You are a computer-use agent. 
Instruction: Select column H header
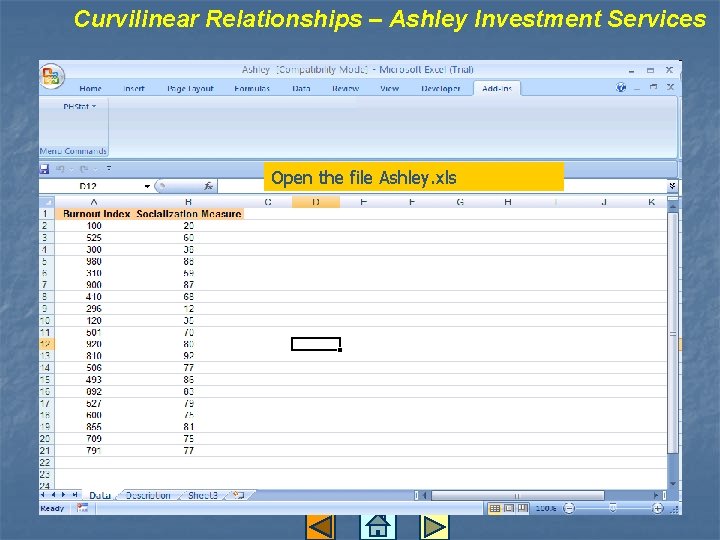pyautogui.click(x=508, y=202)
